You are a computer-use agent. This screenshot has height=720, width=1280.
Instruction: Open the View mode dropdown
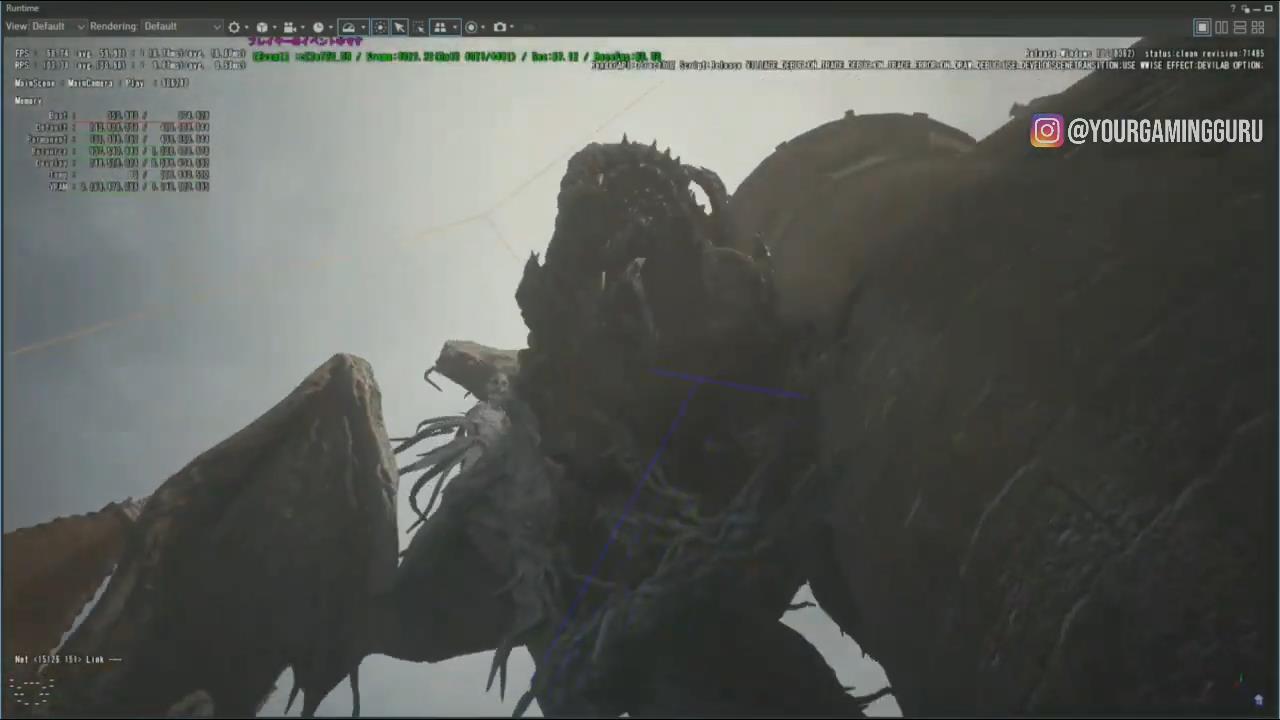pos(59,27)
